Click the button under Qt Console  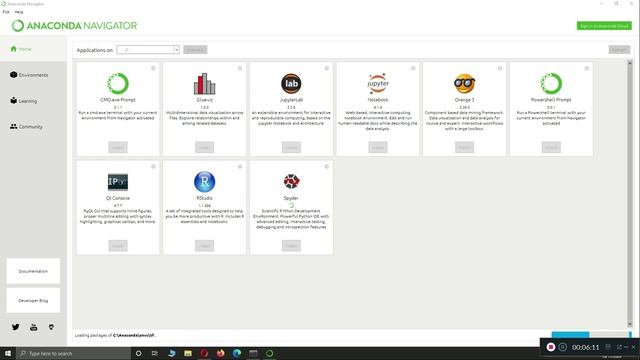[x=118, y=246]
